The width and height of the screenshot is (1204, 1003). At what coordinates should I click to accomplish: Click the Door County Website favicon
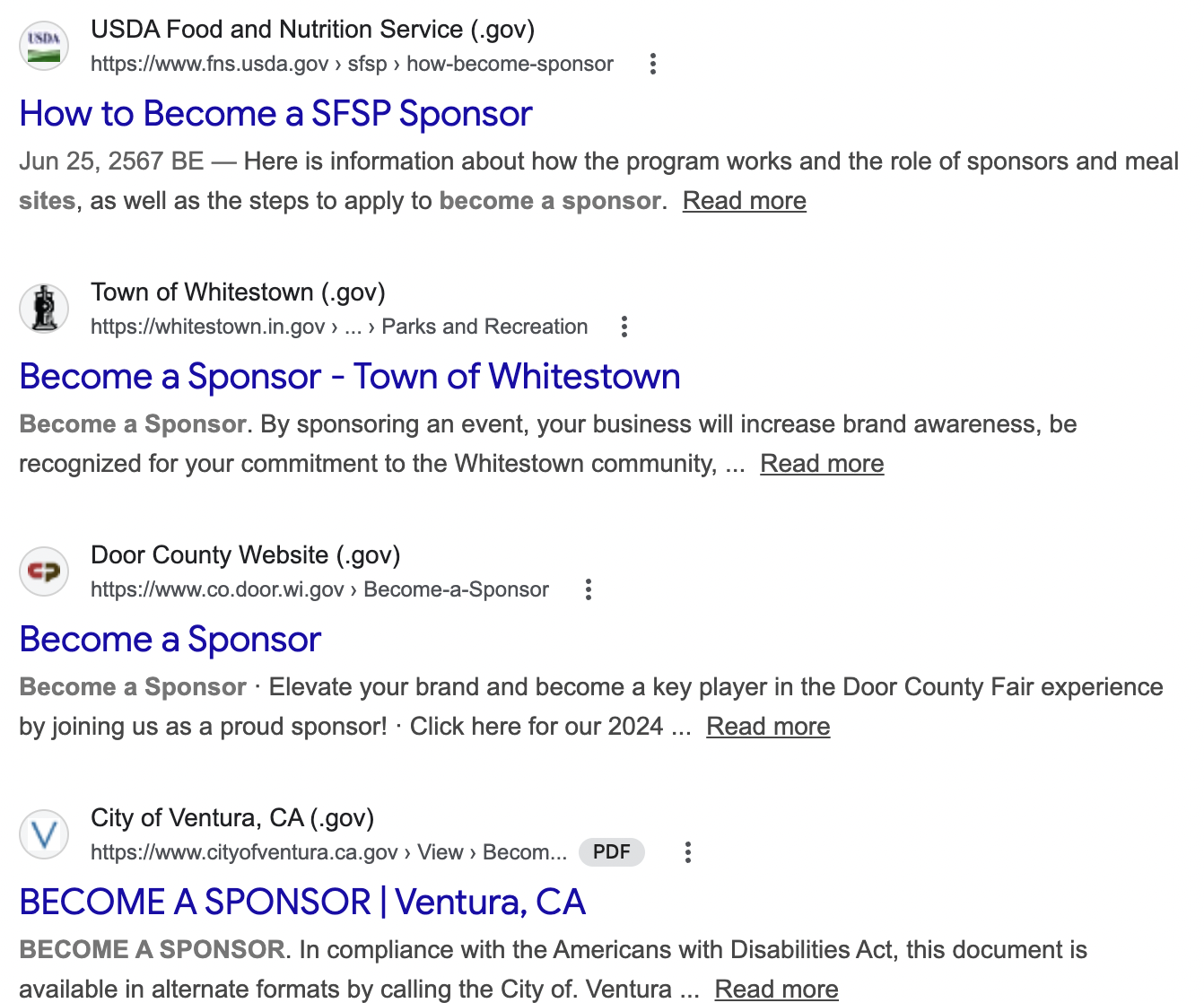[x=44, y=571]
